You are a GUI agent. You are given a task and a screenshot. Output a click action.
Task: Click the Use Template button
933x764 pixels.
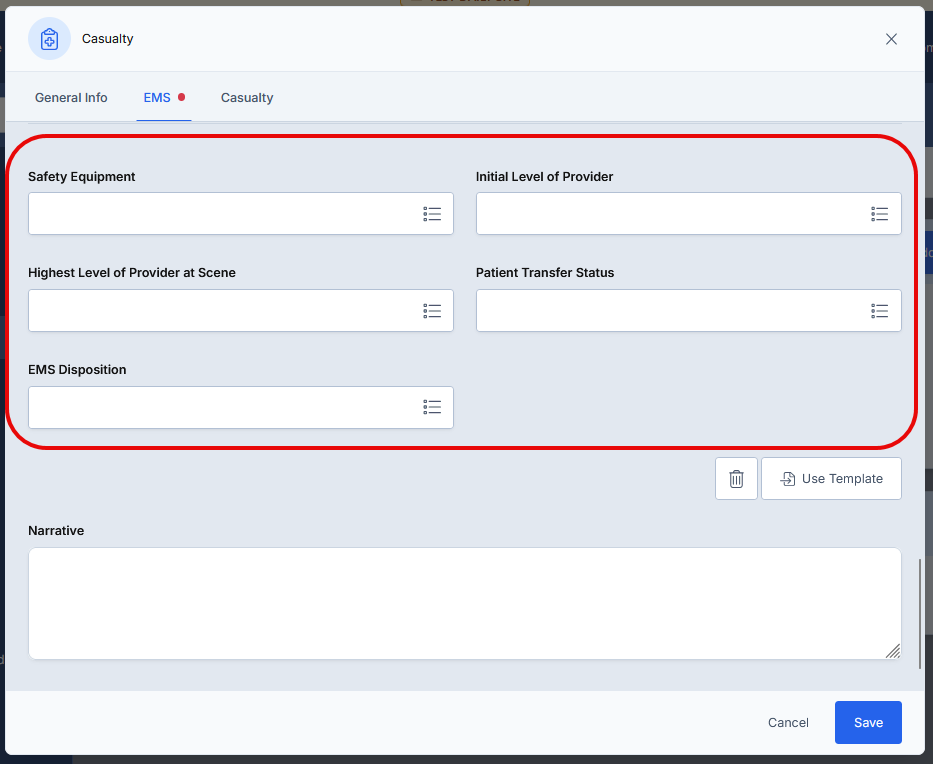(831, 478)
